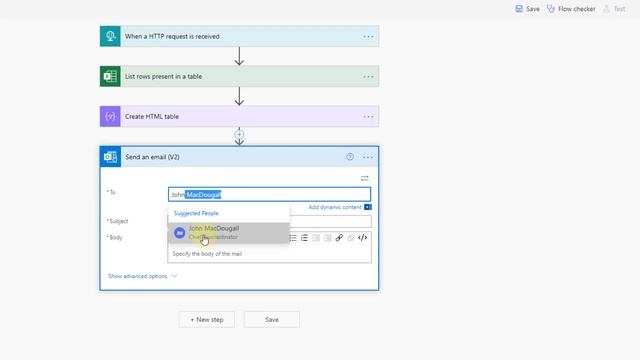Click John MacDougall's avatar in suggestions

(180, 233)
